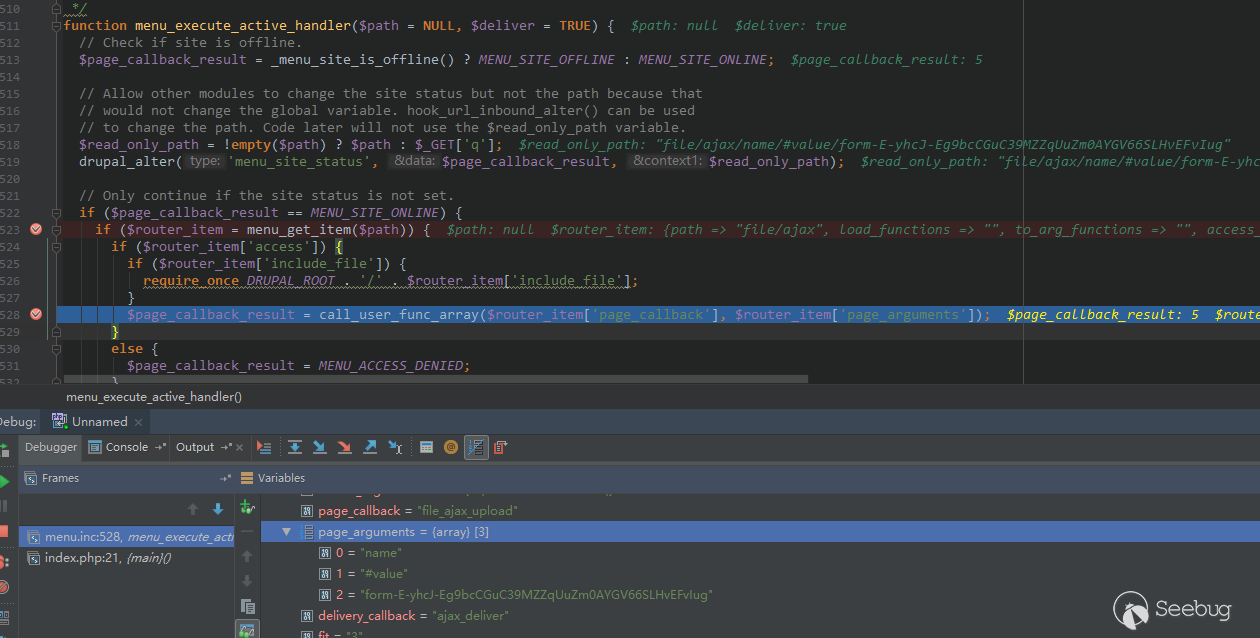Screen dimensions: 1260x638
Task: Select the delivery_callback variable row
Action: (x=412, y=616)
